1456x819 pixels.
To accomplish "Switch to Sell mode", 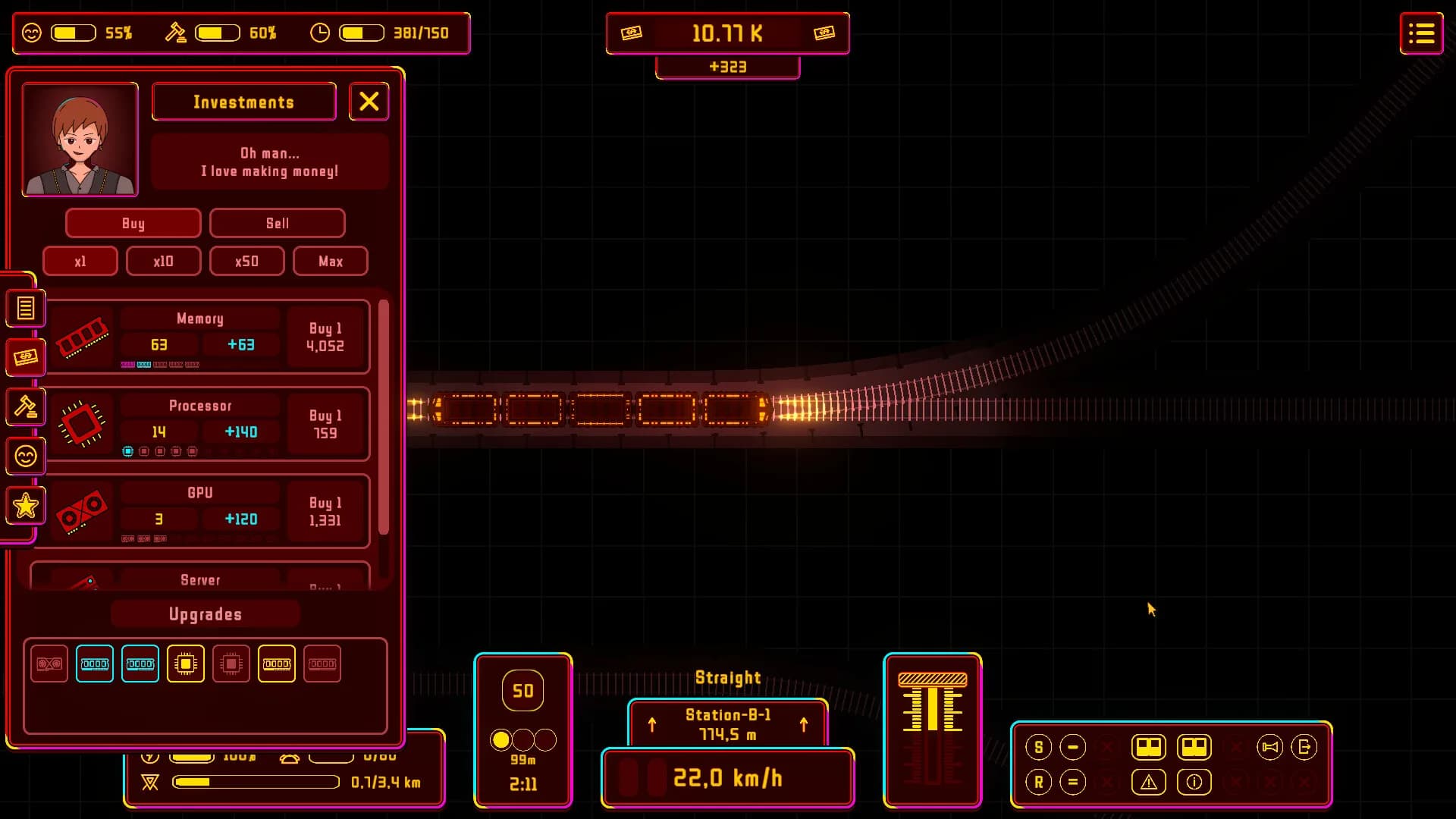I will (278, 223).
